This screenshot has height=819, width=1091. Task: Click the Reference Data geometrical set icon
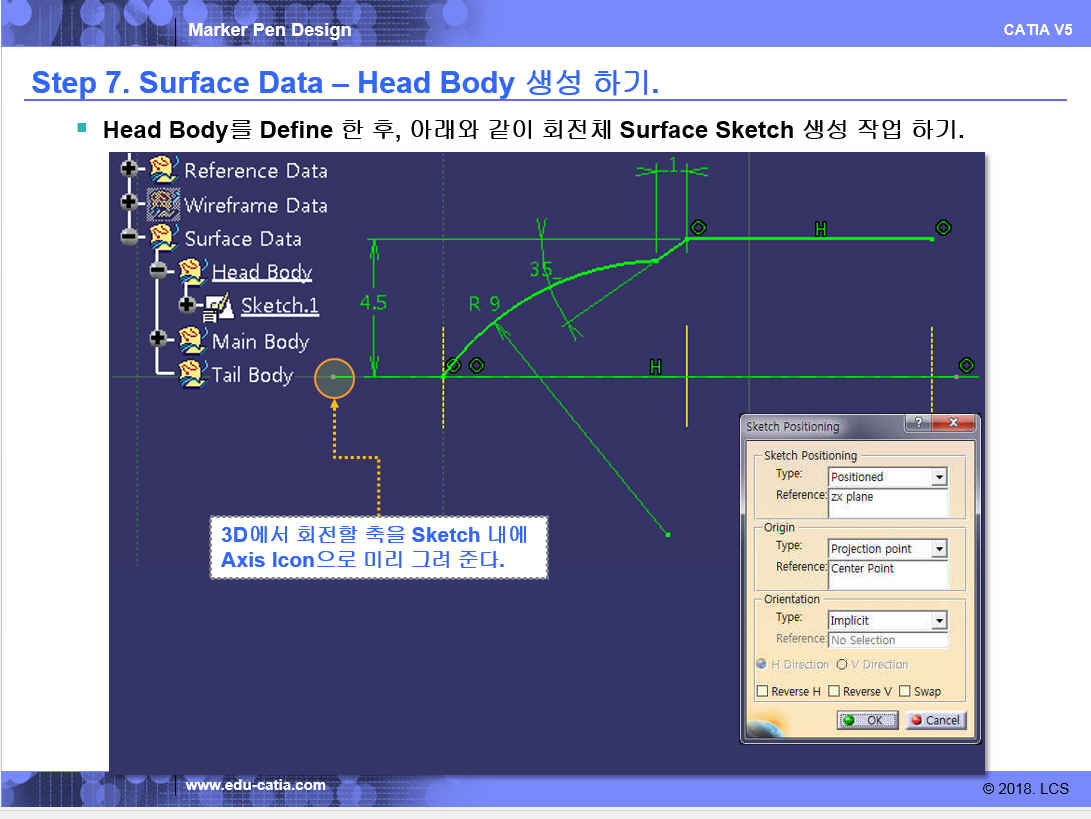coord(163,170)
